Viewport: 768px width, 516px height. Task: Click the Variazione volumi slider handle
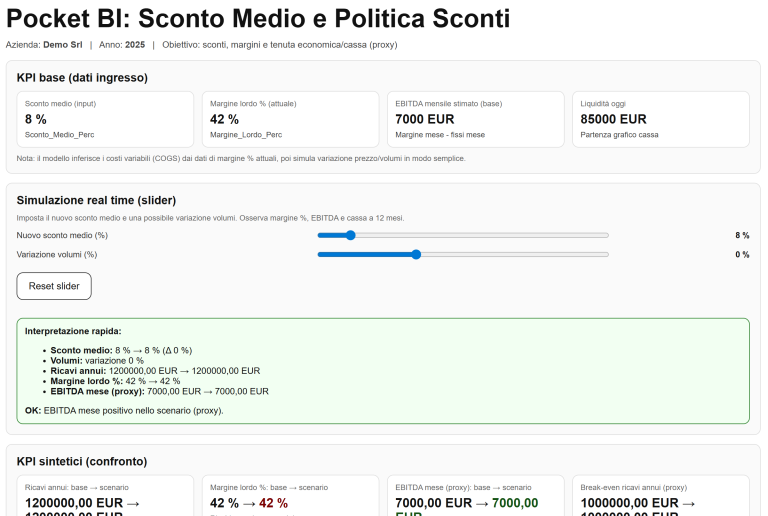click(x=416, y=254)
